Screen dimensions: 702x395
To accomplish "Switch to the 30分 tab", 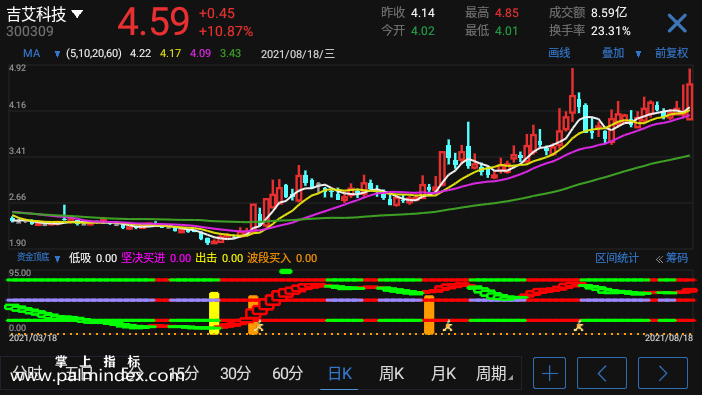I will coord(235,373).
